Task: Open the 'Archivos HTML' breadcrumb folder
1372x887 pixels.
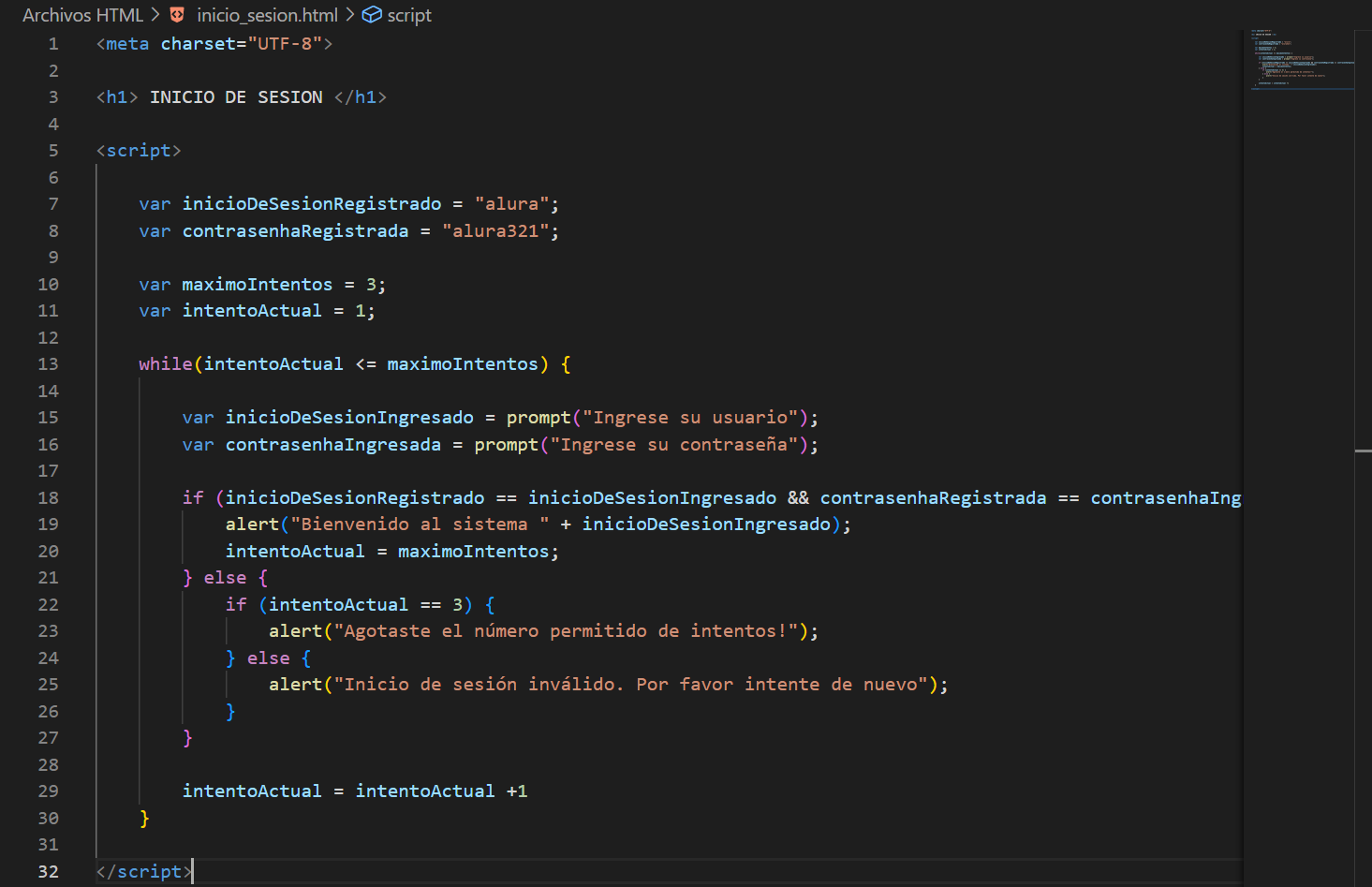Action: [x=82, y=15]
